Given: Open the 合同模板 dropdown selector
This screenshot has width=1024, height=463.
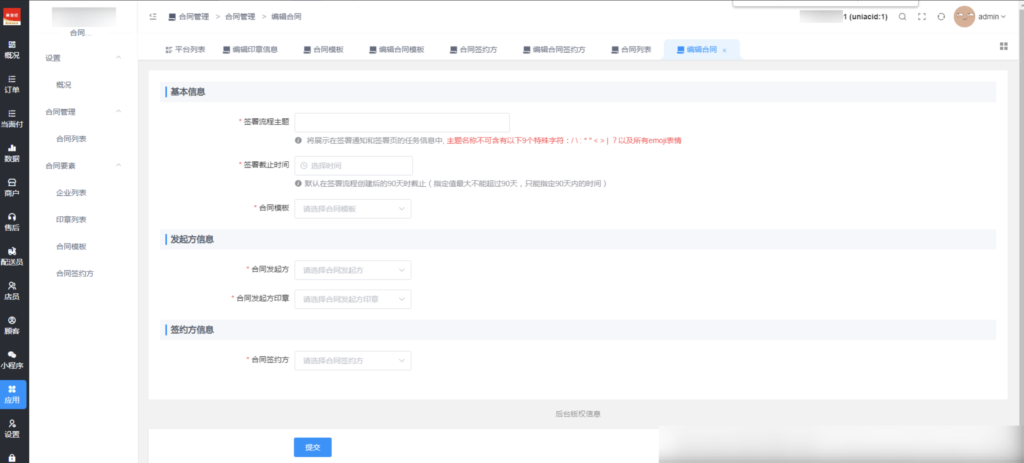Looking at the screenshot, I should click(352, 208).
